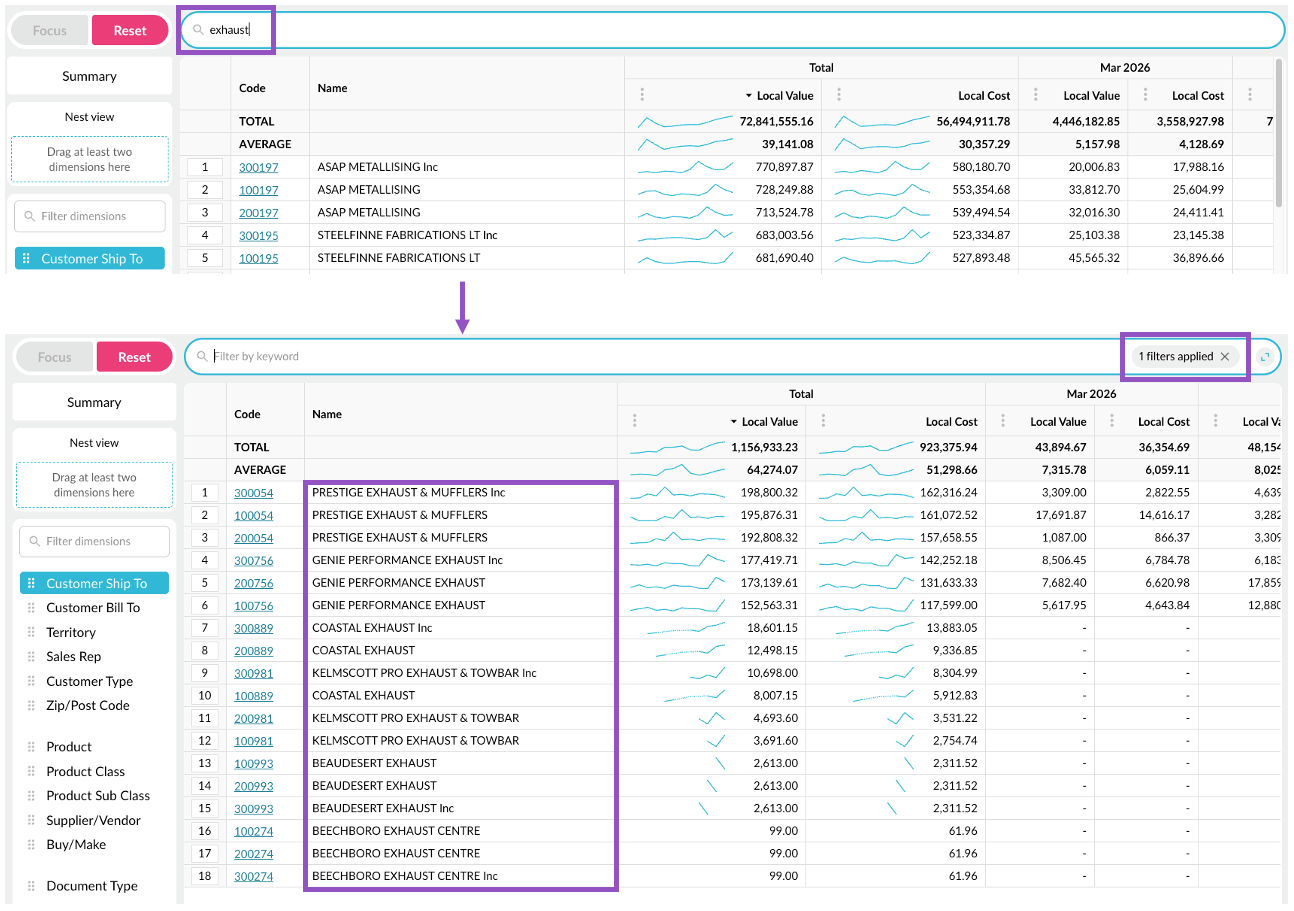
Task: Open the Summary tab in lower panel
Action: pos(94,403)
